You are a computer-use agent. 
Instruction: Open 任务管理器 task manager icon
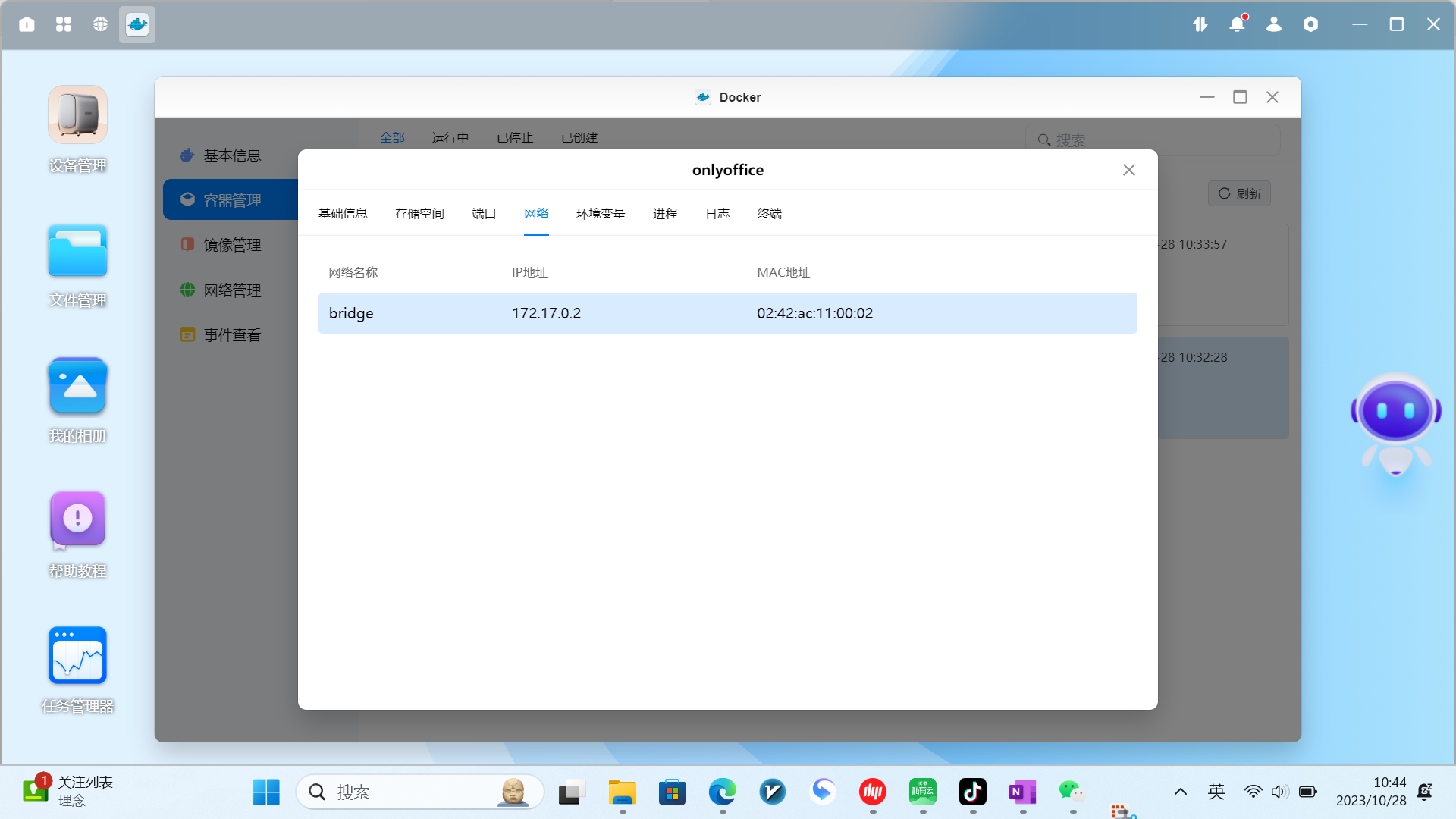point(77,655)
